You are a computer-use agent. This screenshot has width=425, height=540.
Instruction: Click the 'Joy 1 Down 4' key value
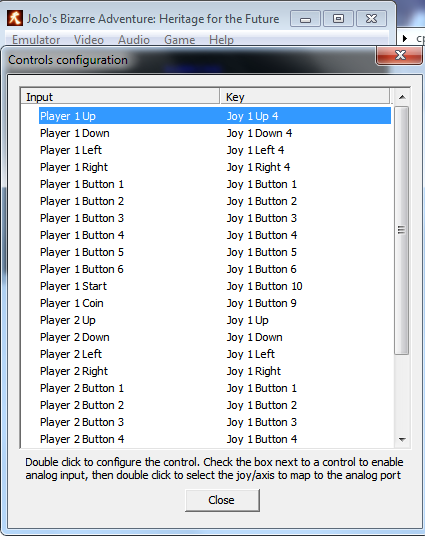tap(259, 133)
